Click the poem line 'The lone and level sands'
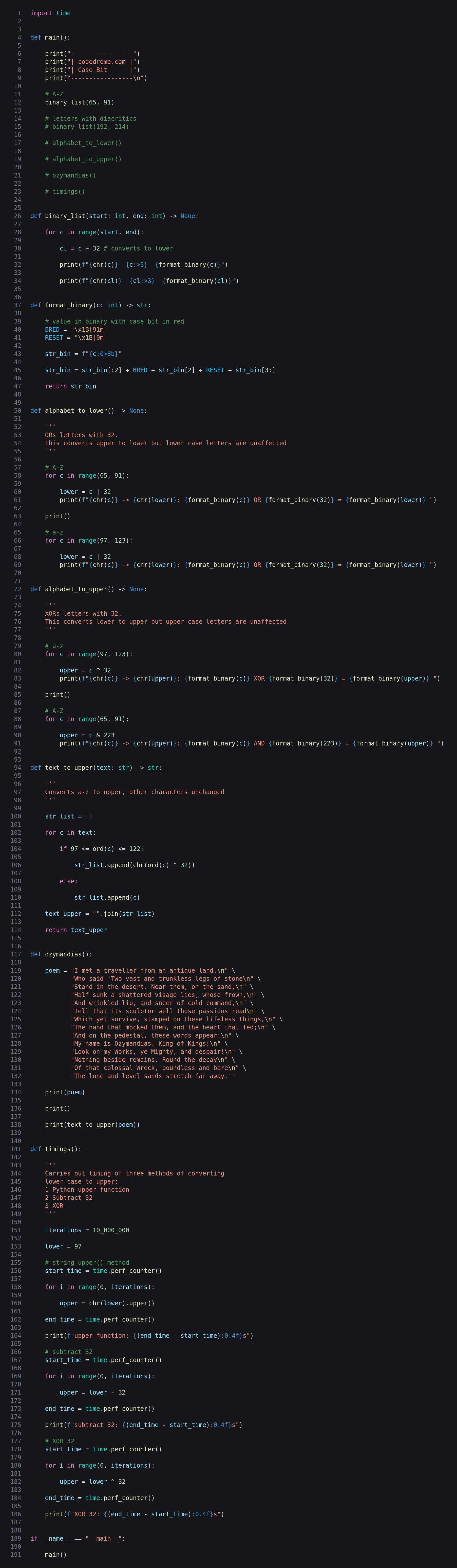This screenshot has width=457, height=1568. click(x=153, y=1076)
